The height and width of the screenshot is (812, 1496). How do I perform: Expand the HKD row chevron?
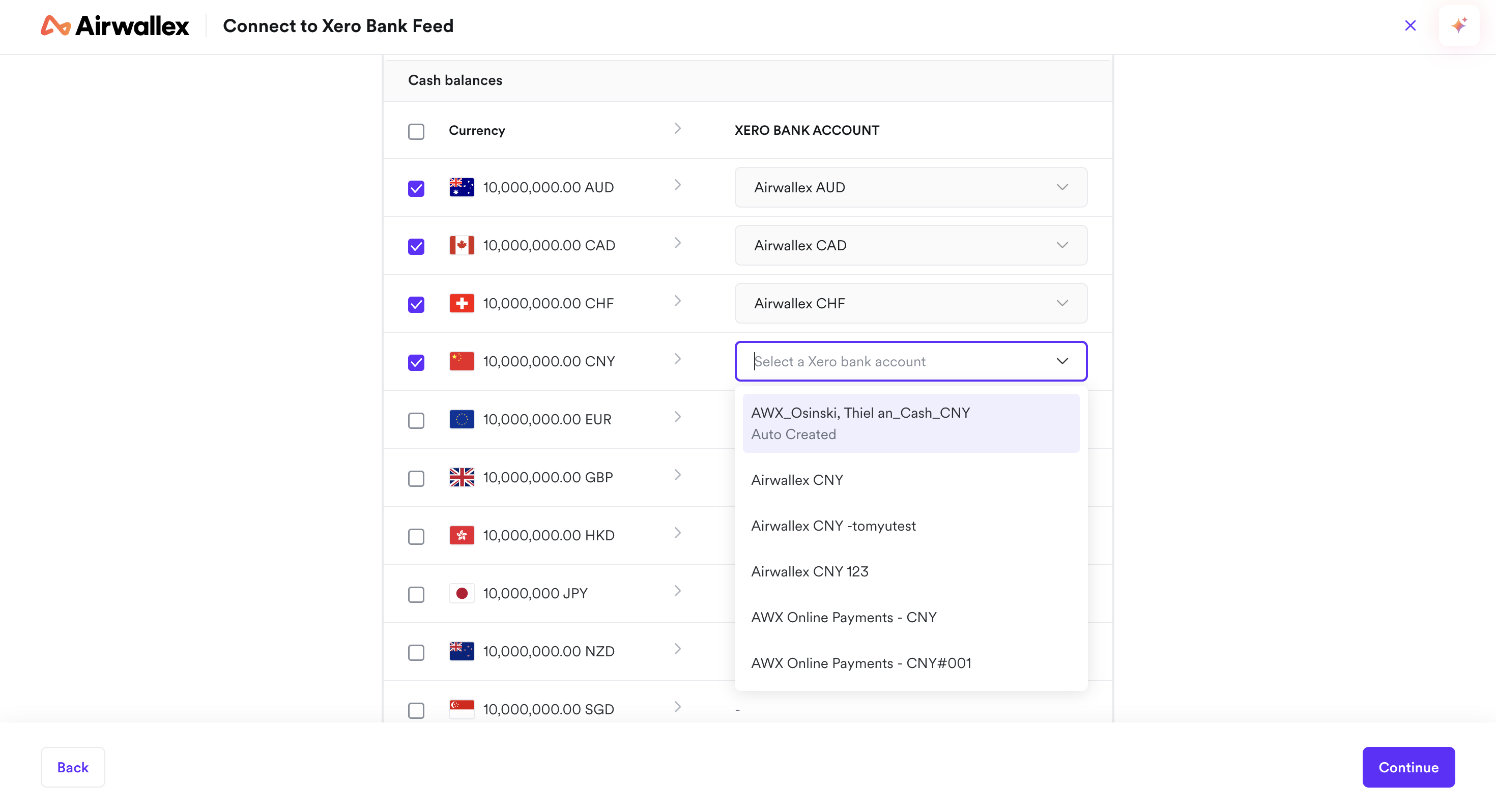click(677, 534)
